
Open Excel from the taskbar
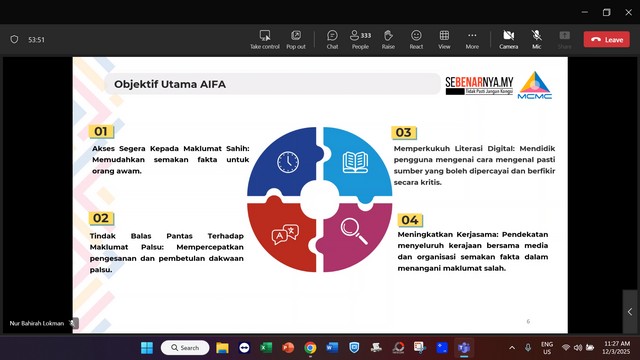click(266, 348)
